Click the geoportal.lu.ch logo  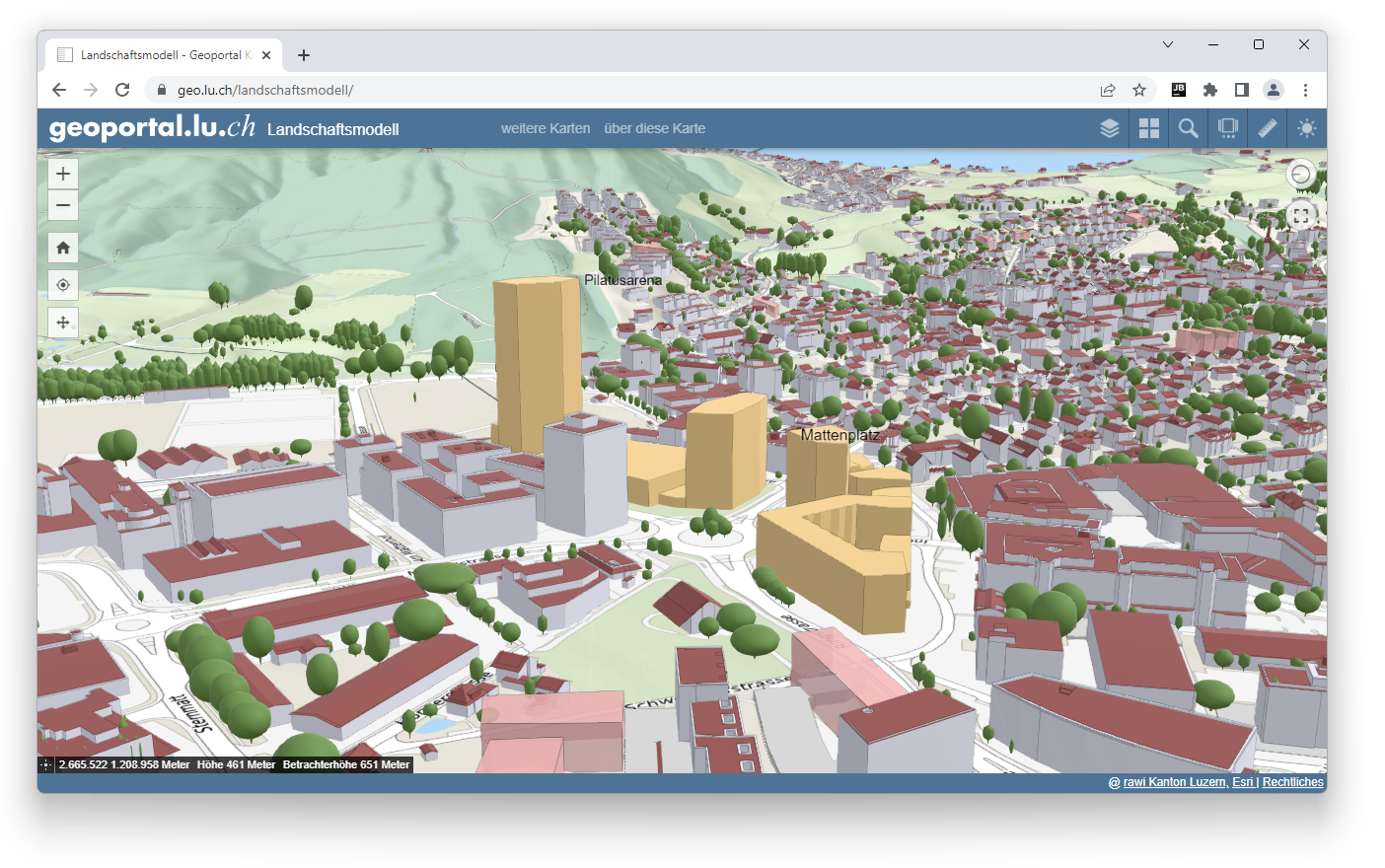(x=152, y=127)
